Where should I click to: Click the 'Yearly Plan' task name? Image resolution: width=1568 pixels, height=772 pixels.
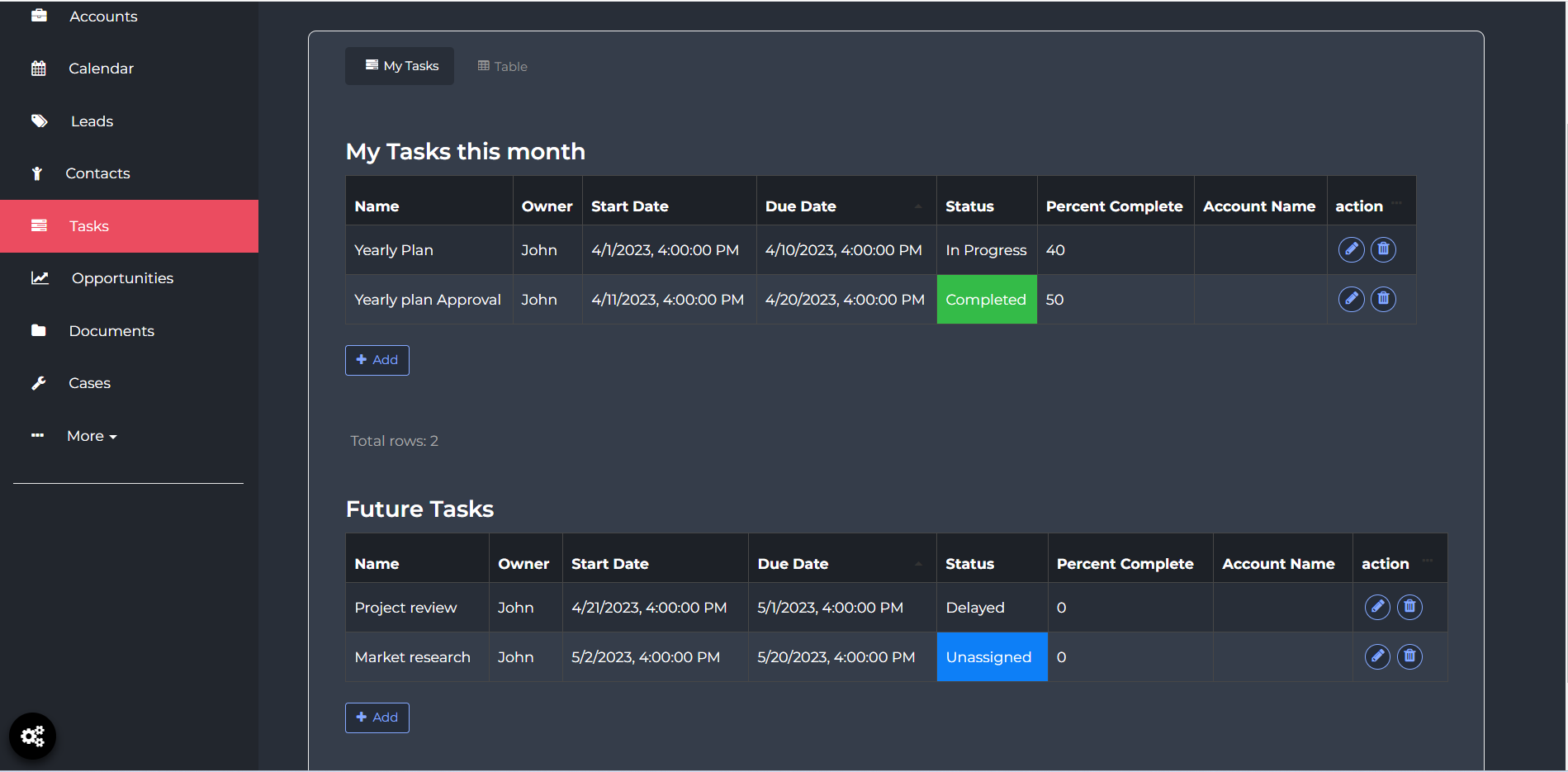(394, 250)
